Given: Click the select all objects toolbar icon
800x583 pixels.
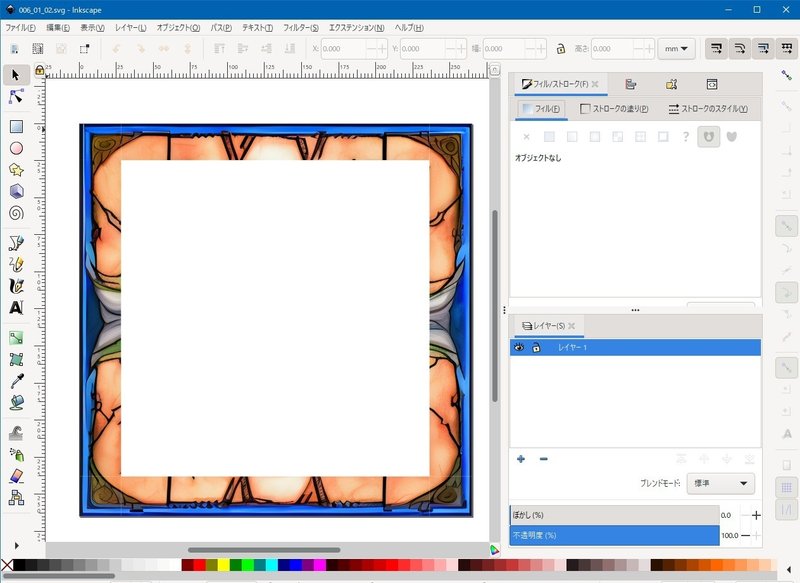Looking at the screenshot, I should tap(38, 48).
